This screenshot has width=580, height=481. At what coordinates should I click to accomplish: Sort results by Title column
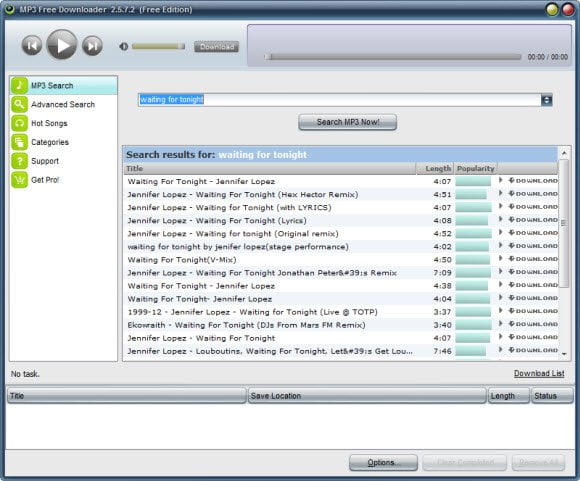(x=269, y=168)
